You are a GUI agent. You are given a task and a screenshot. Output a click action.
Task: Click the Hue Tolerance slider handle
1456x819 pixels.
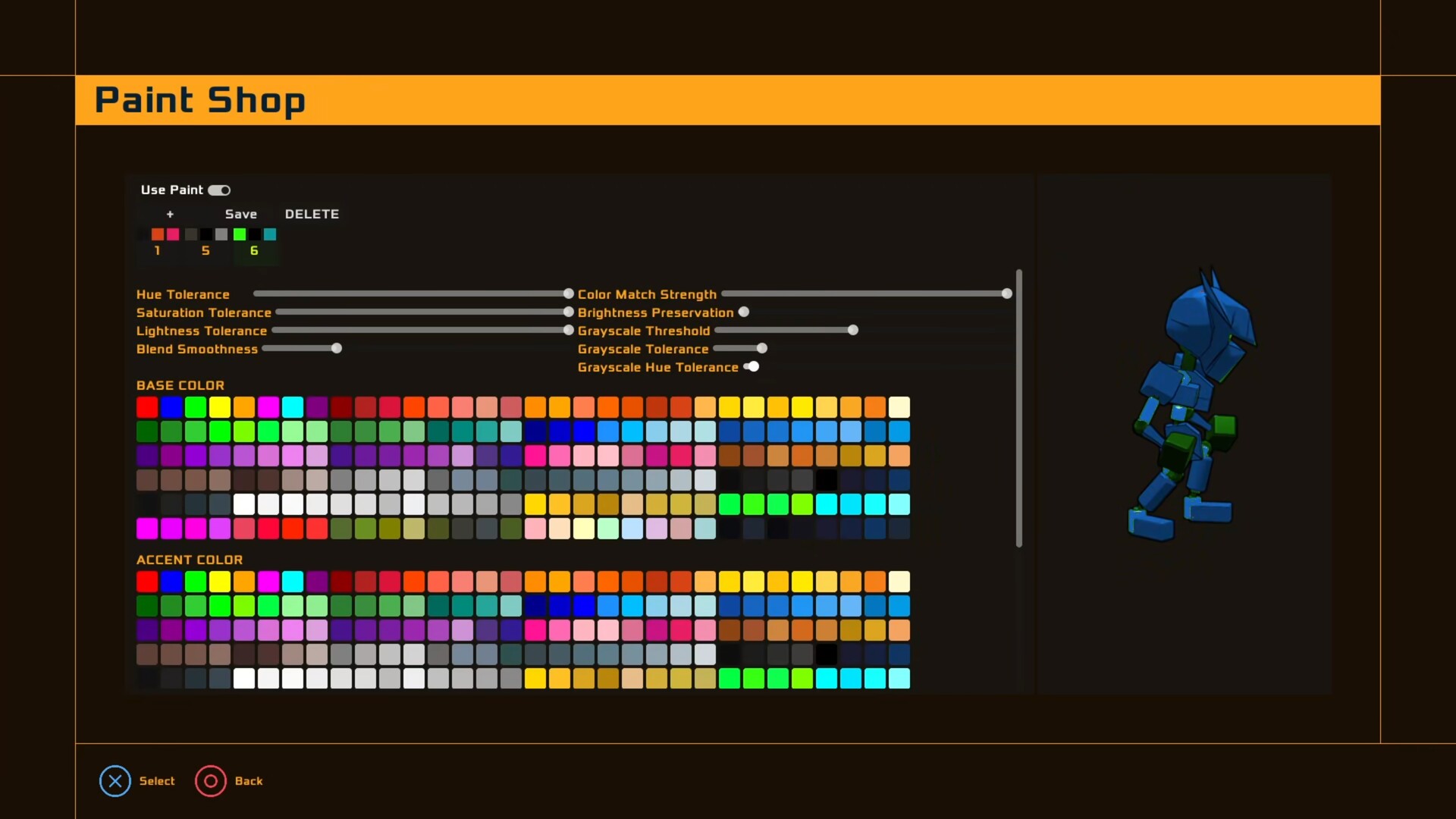coord(568,293)
